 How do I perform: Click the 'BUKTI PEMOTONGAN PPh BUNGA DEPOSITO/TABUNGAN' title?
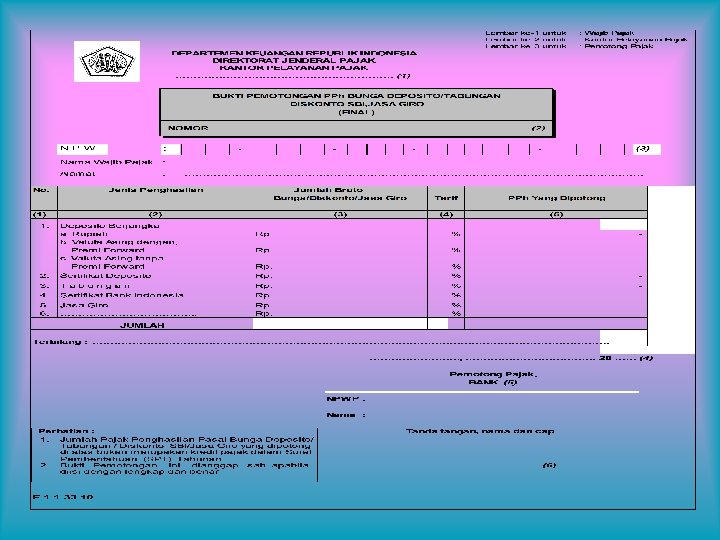[356, 96]
